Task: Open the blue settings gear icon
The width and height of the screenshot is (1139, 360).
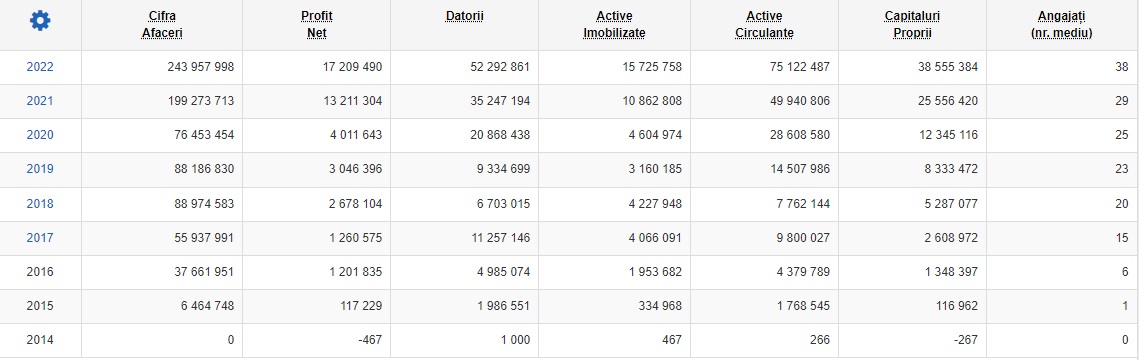Action: pyautogui.click(x=40, y=22)
